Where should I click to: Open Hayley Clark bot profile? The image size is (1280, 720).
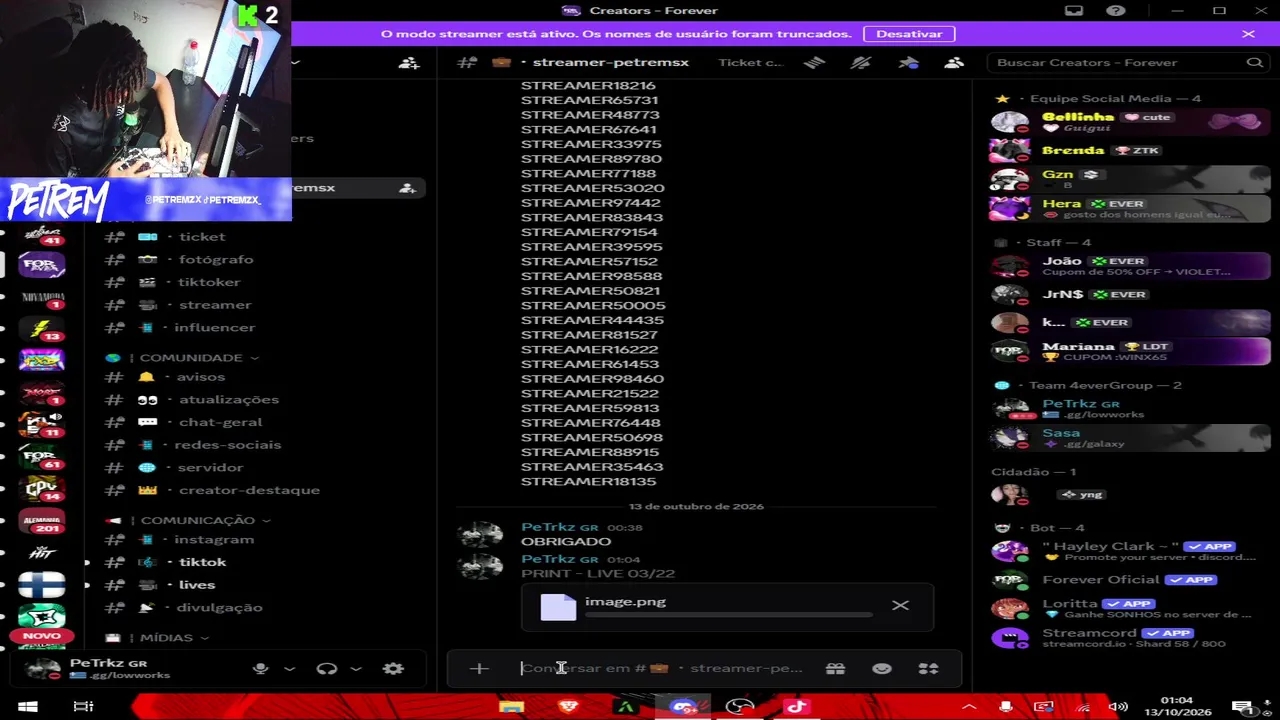[1129, 551]
